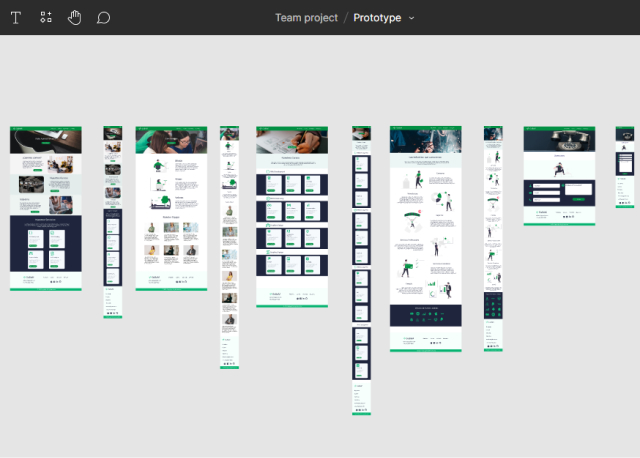640x458 pixels.
Task: Select the desktop frame with team photos
Action: point(171,209)
